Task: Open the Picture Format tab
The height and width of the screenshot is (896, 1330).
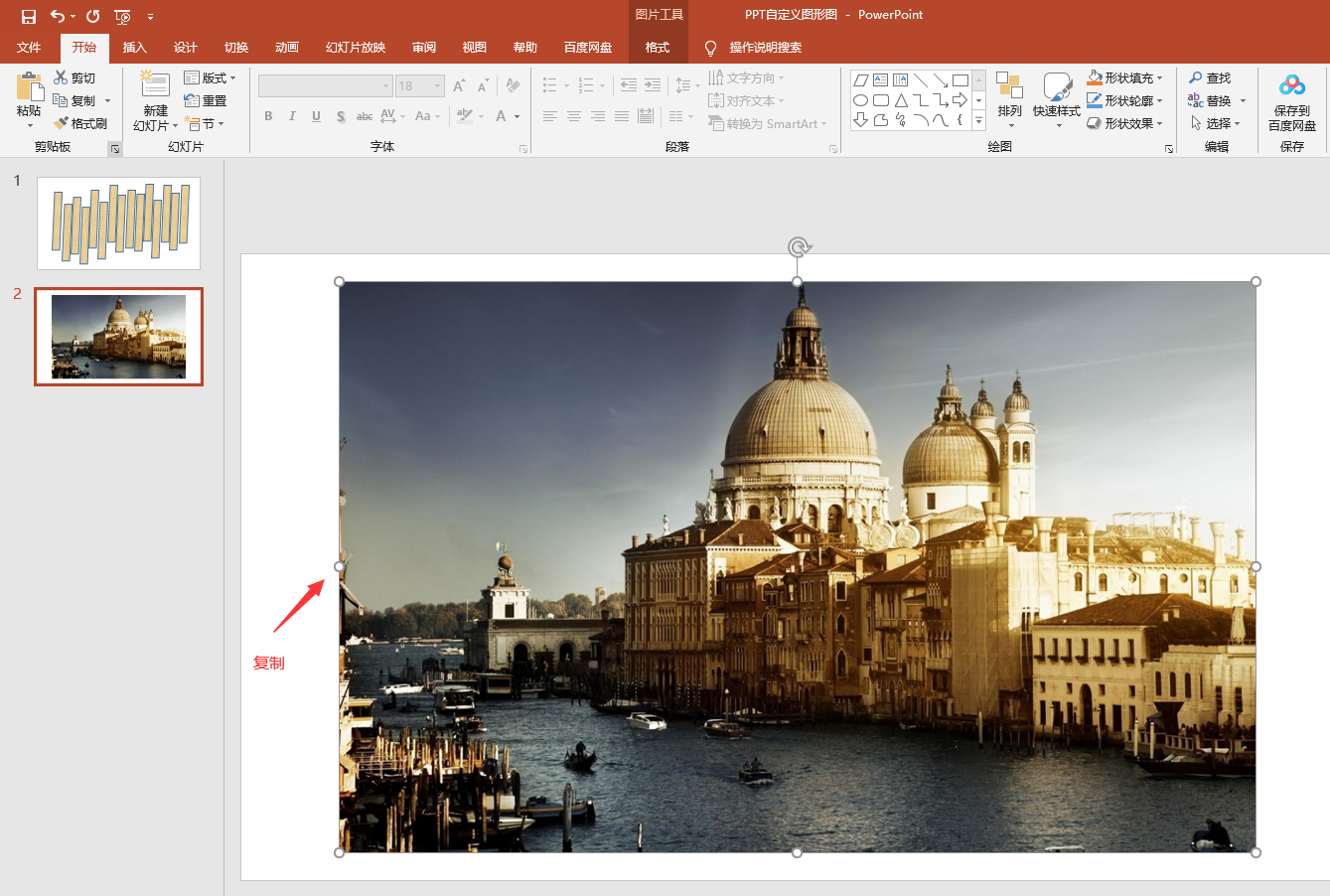Action: 658,48
